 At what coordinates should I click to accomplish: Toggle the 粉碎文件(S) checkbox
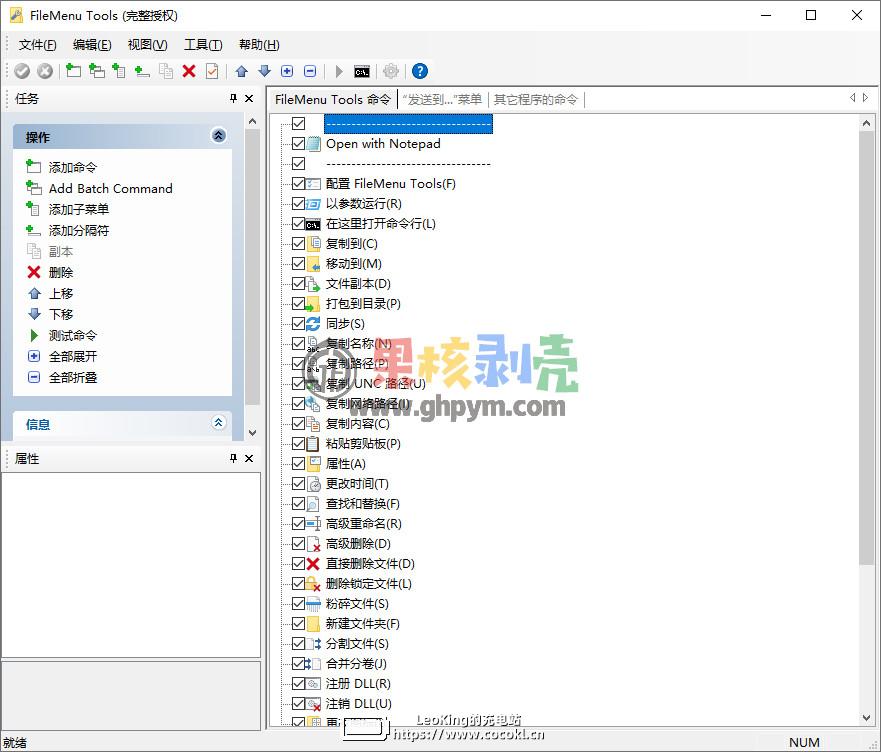coord(298,604)
